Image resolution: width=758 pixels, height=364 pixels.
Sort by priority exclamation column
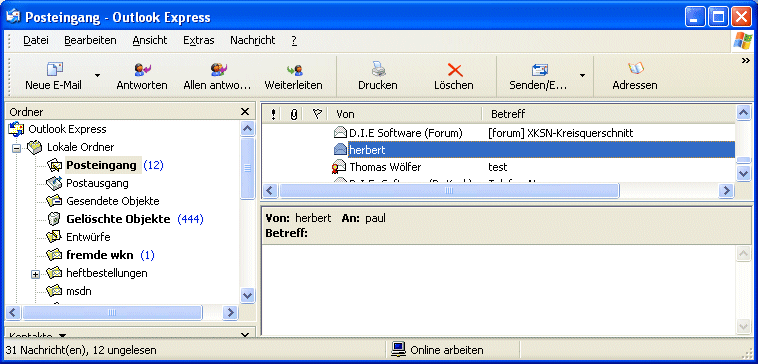pos(274,114)
